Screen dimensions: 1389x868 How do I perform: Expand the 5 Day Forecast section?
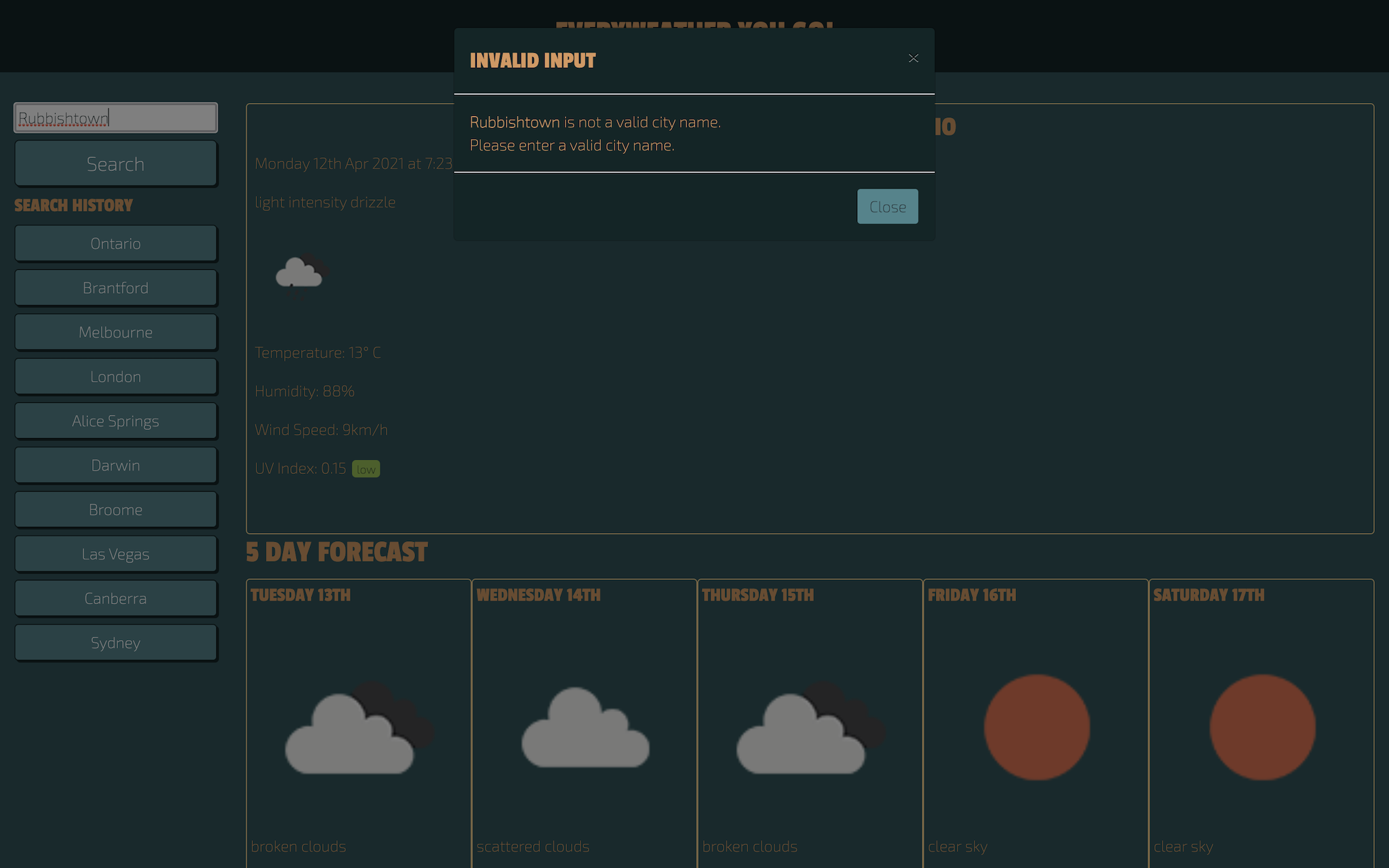[x=337, y=551]
